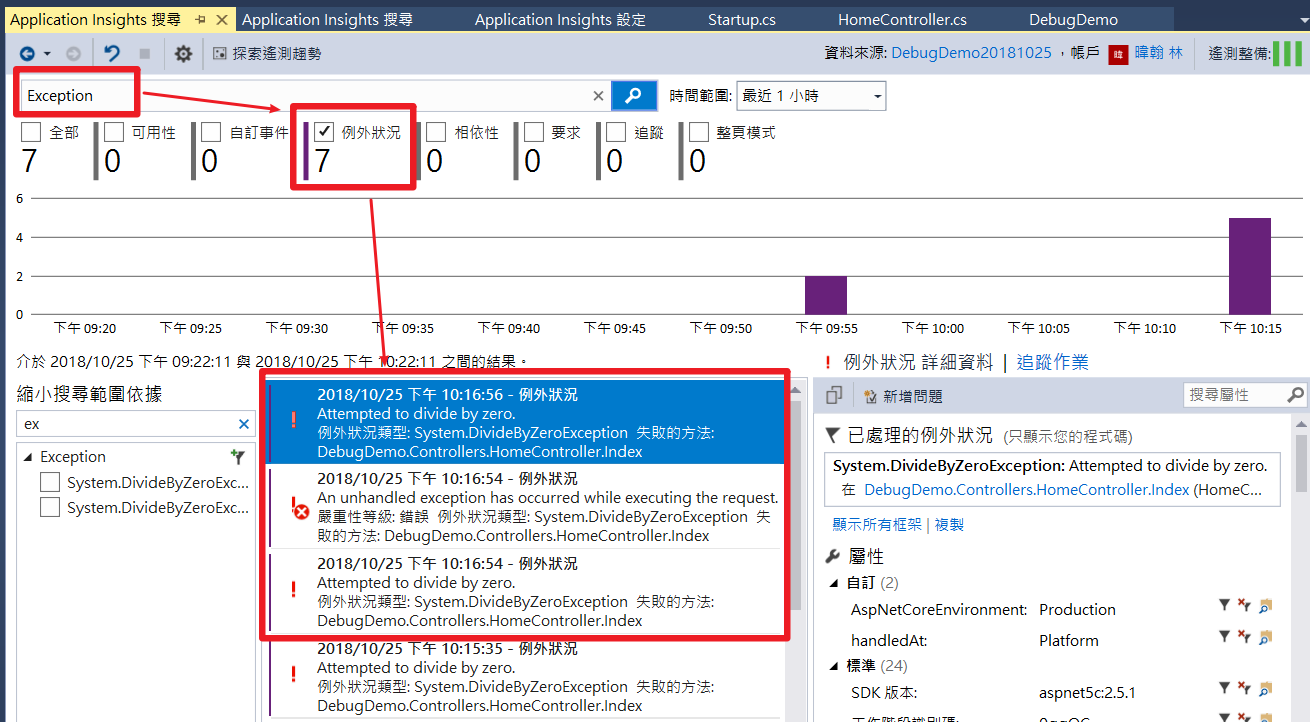
Task: Pin the active Application Insights 搜尋 tab
Action: (x=201, y=20)
